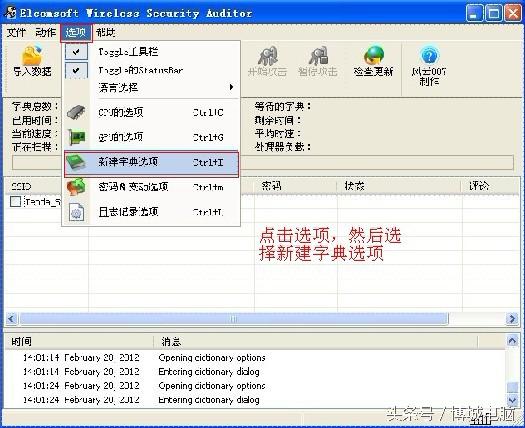
Task: Click the 消息 message log column header
Action: (315, 342)
